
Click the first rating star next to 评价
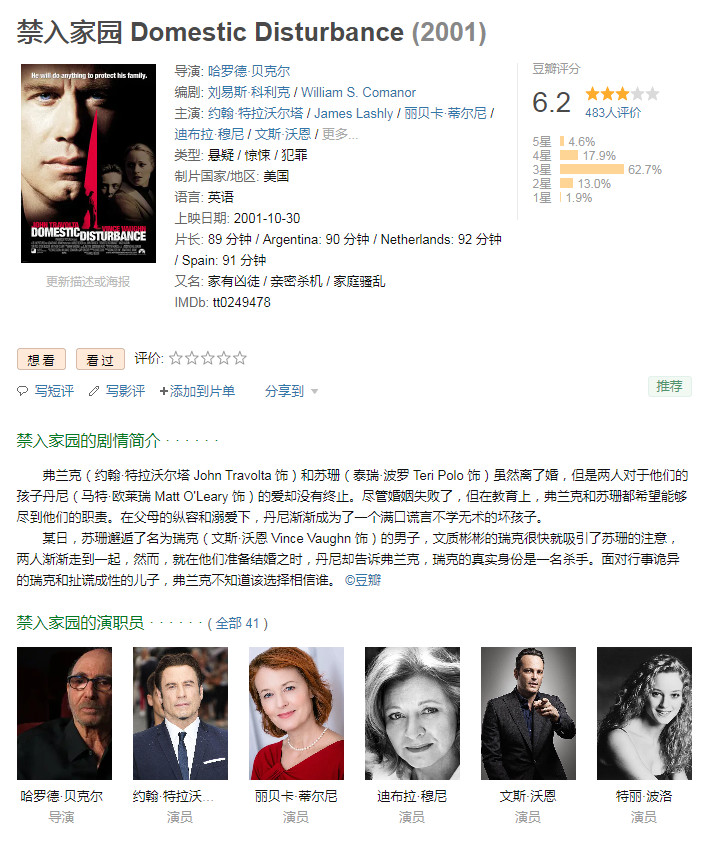tap(176, 358)
